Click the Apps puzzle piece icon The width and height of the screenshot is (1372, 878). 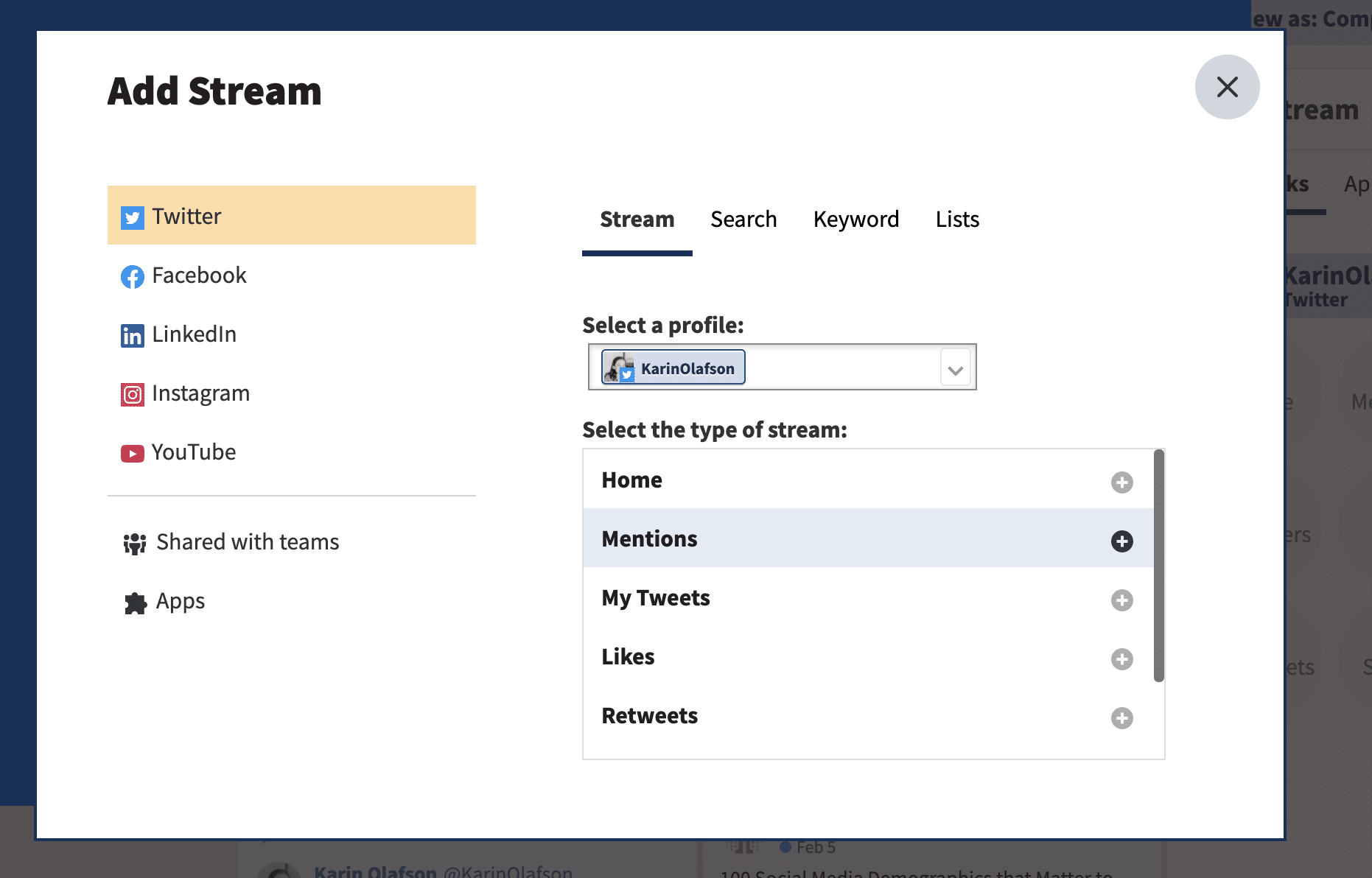(x=136, y=603)
